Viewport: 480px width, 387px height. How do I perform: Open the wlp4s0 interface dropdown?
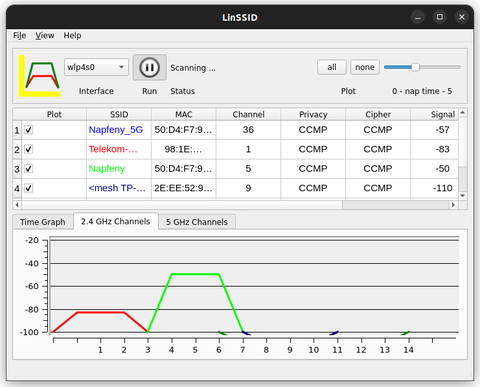coord(96,67)
